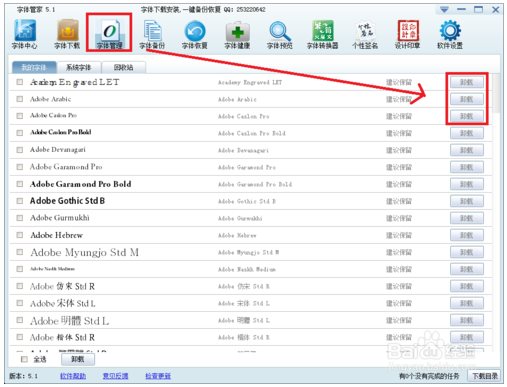
Task: Select the Adobe 楷体 Std R font name
Action: click(x=62, y=337)
